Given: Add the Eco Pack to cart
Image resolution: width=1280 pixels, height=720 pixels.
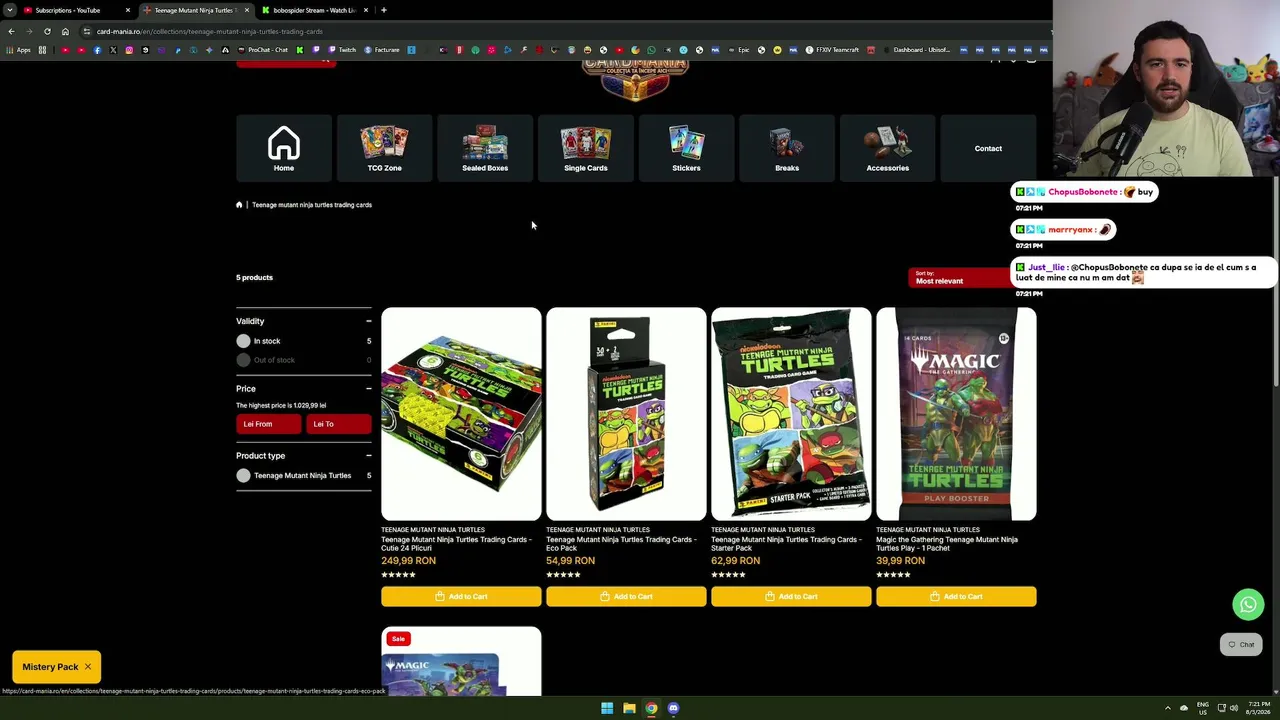Looking at the screenshot, I should click(x=626, y=597).
